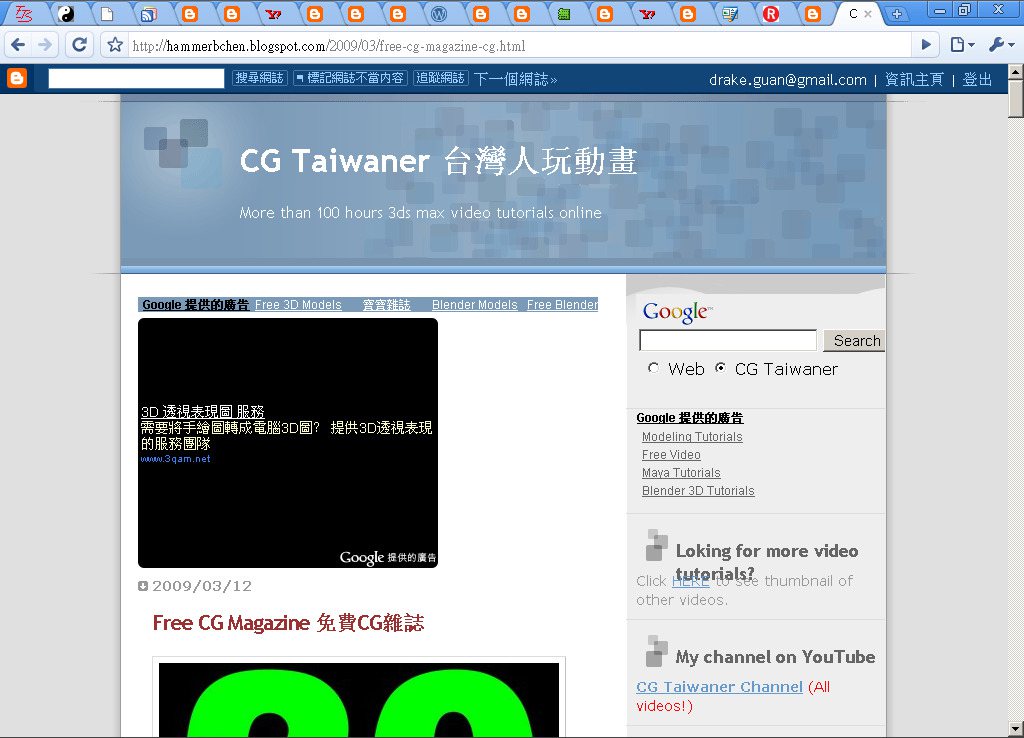The height and width of the screenshot is (738, 1024).
Task: Click the Blogger logo in the navbar
Action: [17, 78]
